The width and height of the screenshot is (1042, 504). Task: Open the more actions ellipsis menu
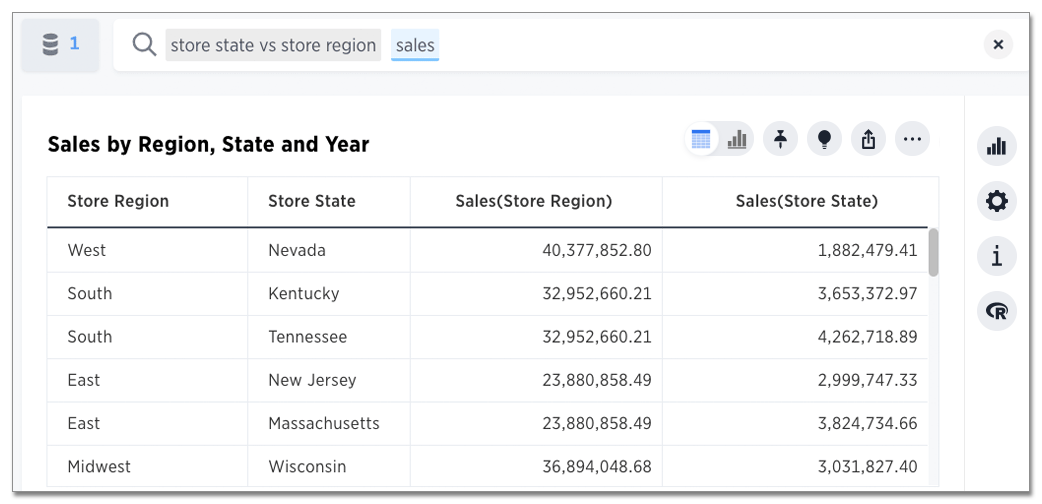[x=912, y=139]
